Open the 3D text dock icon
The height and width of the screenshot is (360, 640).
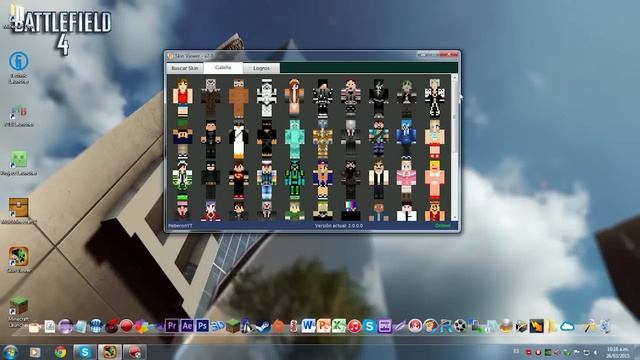click(218, 326)
